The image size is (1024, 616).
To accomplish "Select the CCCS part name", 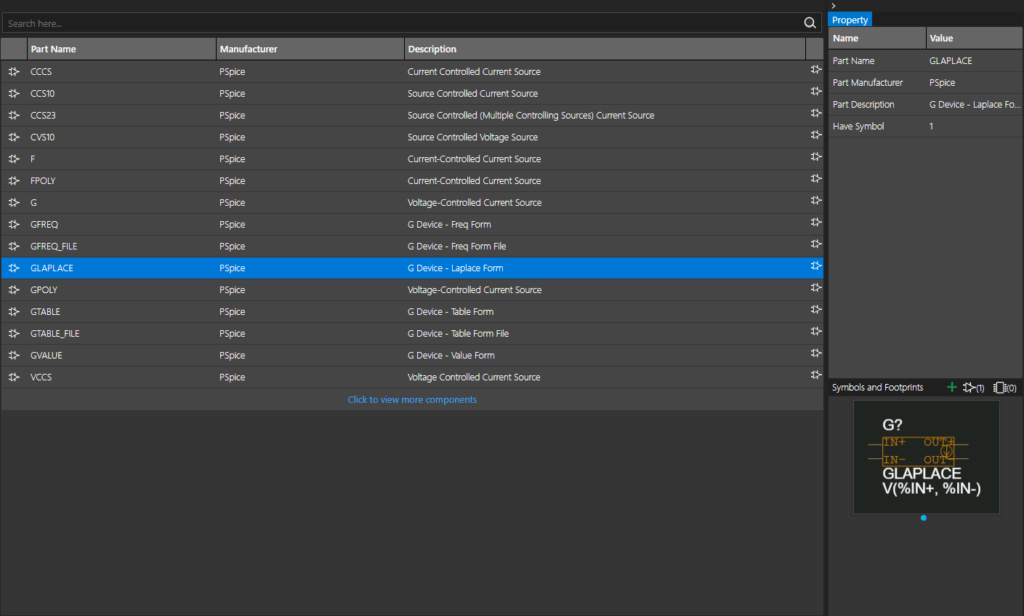I will 40,71.
